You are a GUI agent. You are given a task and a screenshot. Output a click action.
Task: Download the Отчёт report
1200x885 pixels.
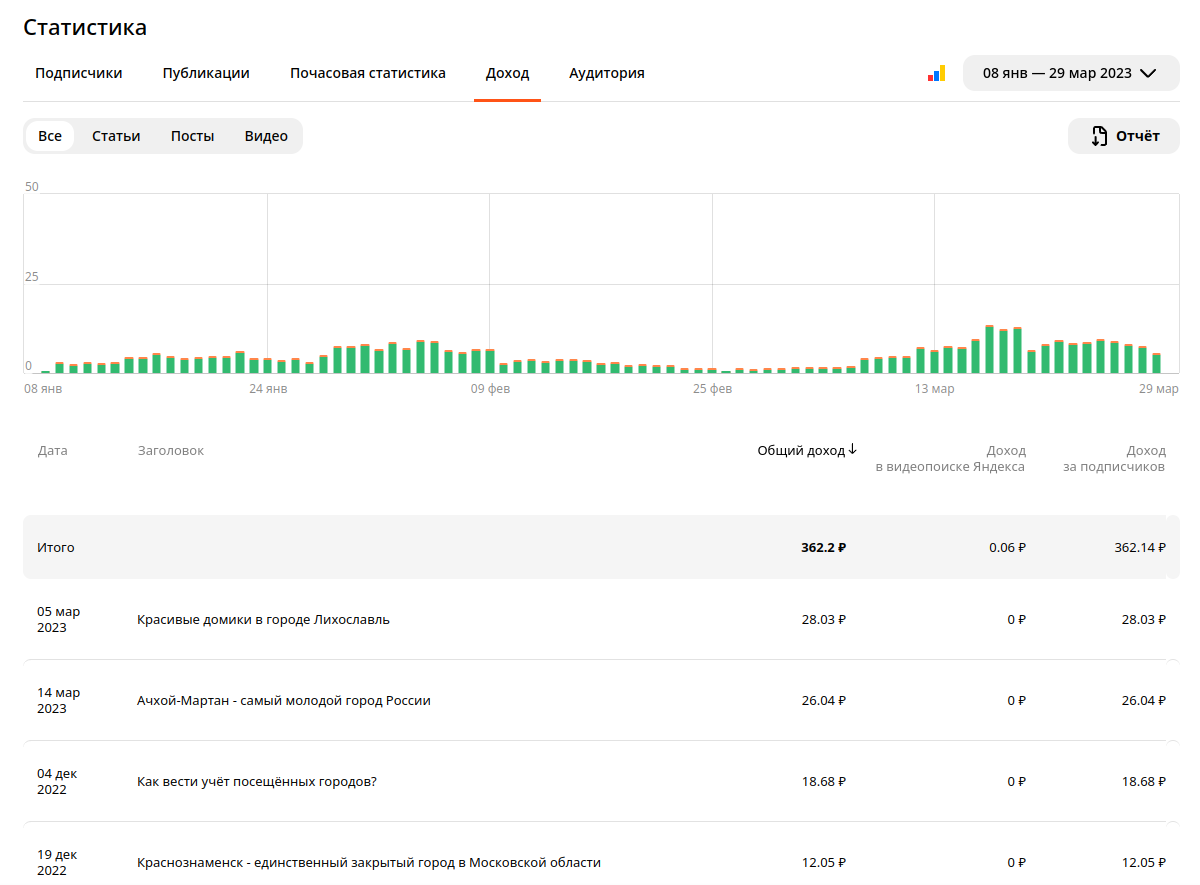click(x=1124, y=136)
